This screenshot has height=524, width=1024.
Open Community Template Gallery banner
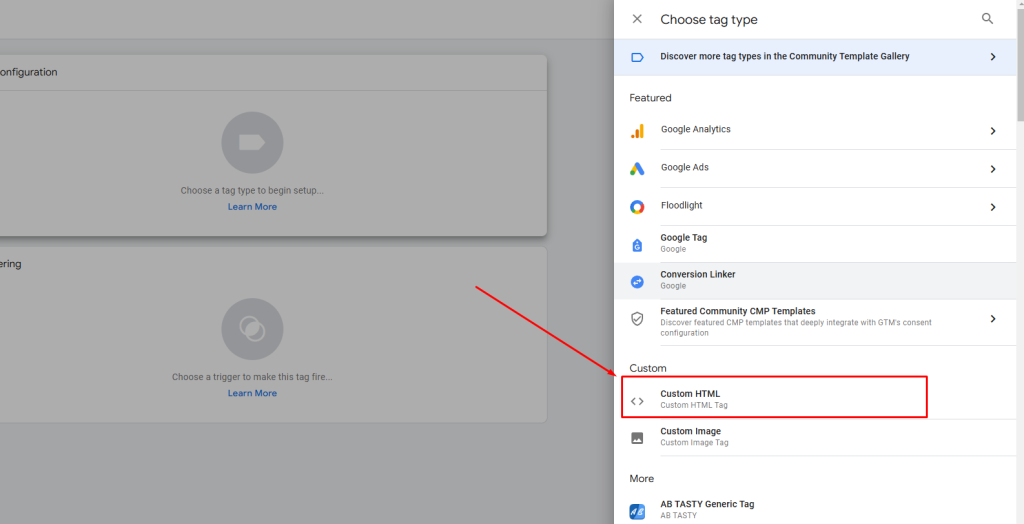pos(815,57)
